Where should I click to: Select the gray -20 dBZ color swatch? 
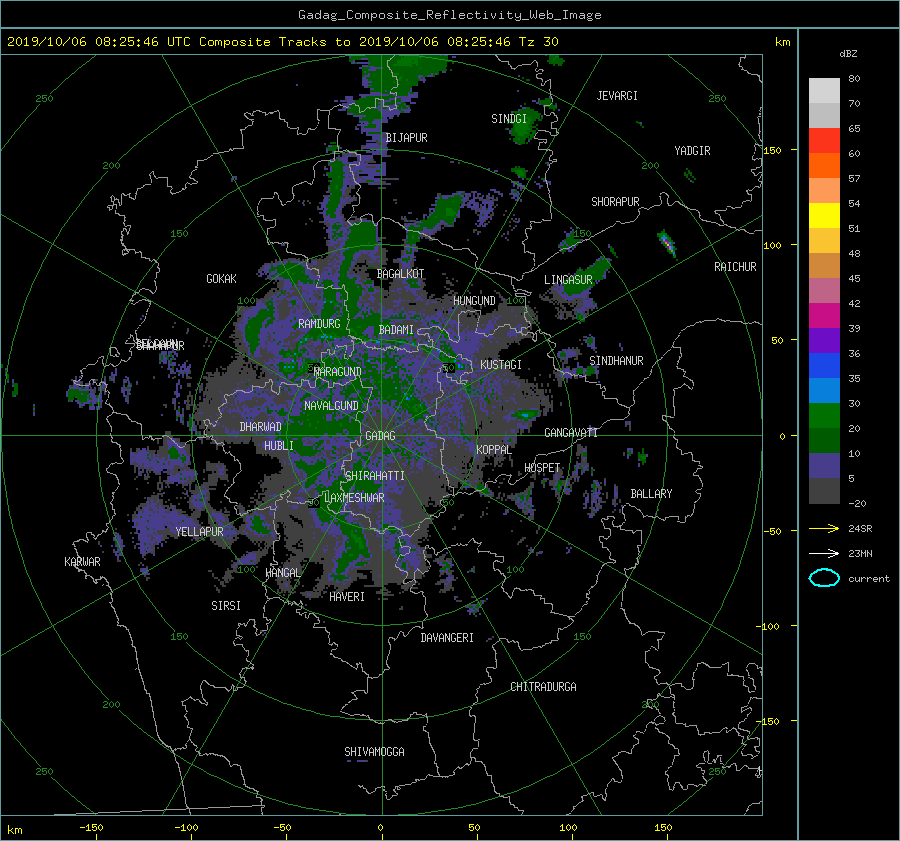click(824, 490)
